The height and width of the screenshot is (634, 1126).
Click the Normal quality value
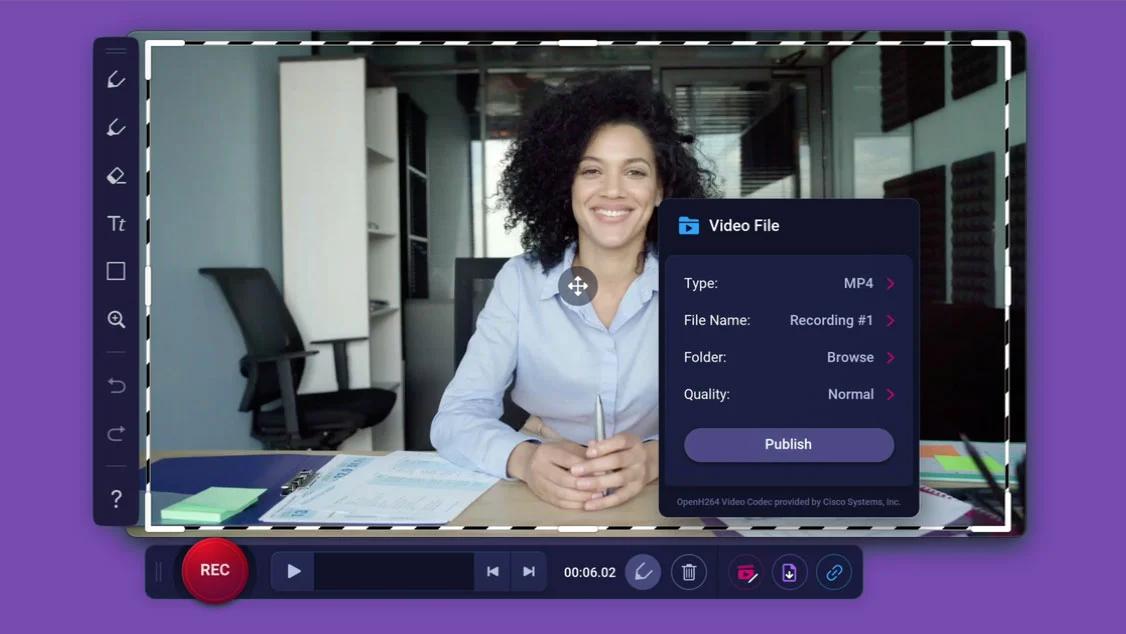851,394
